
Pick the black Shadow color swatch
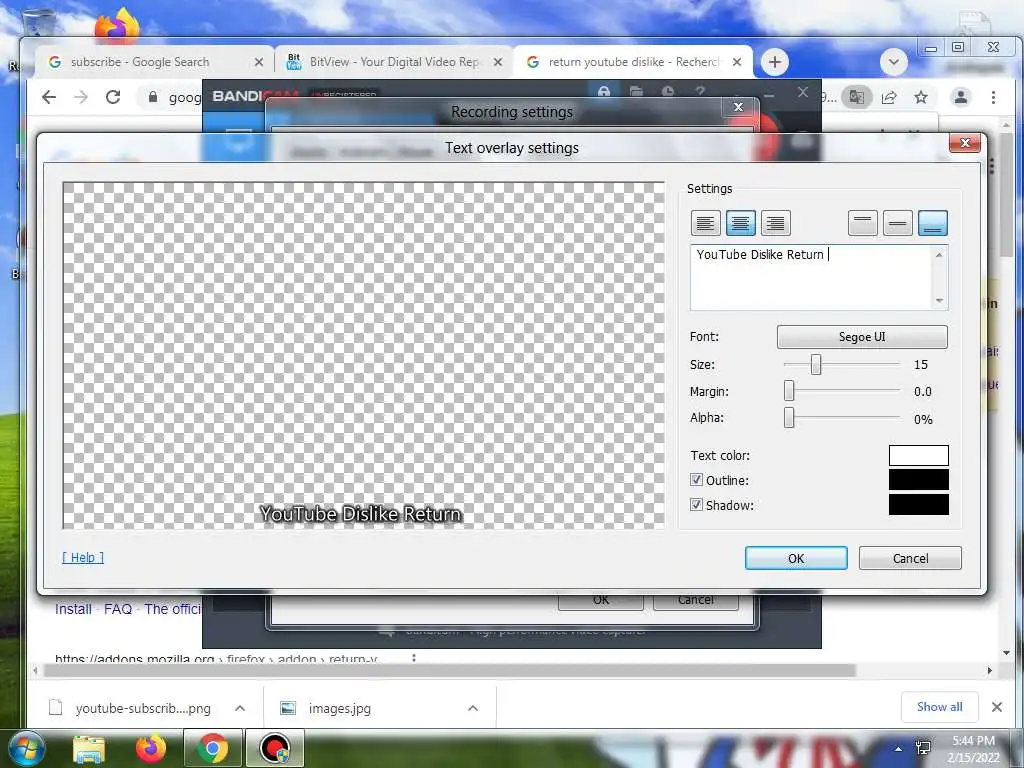click(x=918, y=505)
